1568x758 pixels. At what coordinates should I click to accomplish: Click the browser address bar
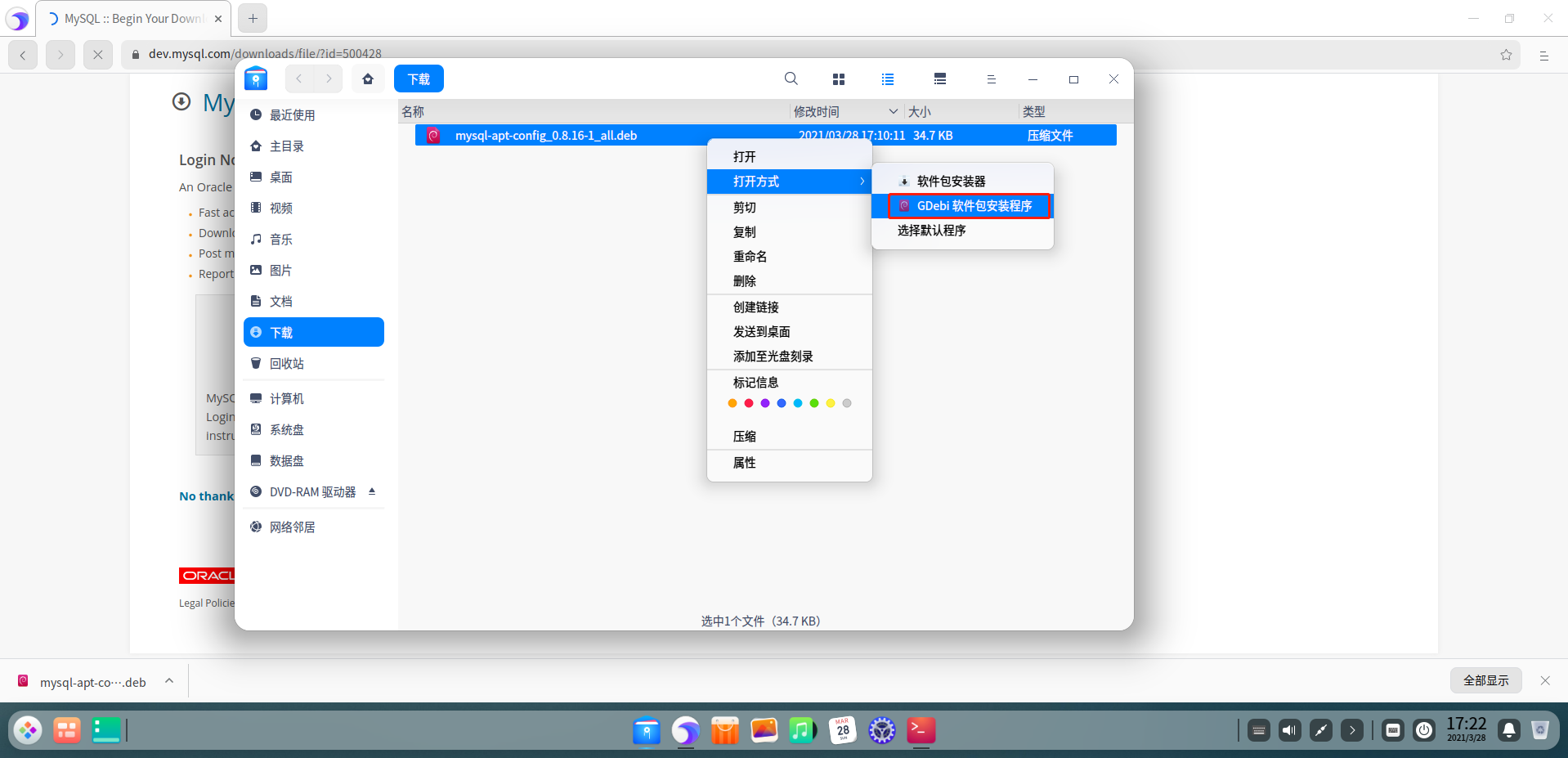[x=821, y=55]
